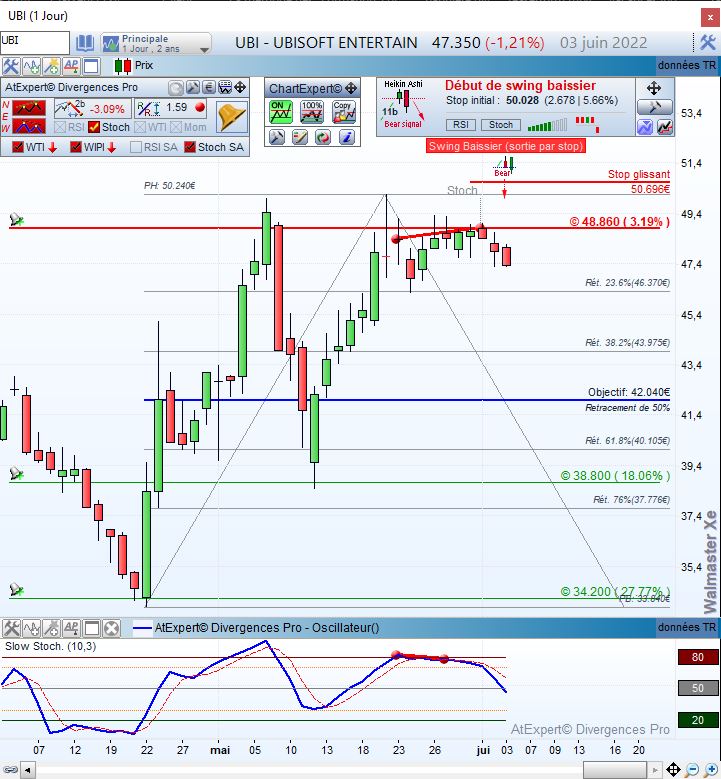The width and height of the screenshot is (721, 779).
Task: Toggle the Mom checkbox
Action: (x=176, y=127)
